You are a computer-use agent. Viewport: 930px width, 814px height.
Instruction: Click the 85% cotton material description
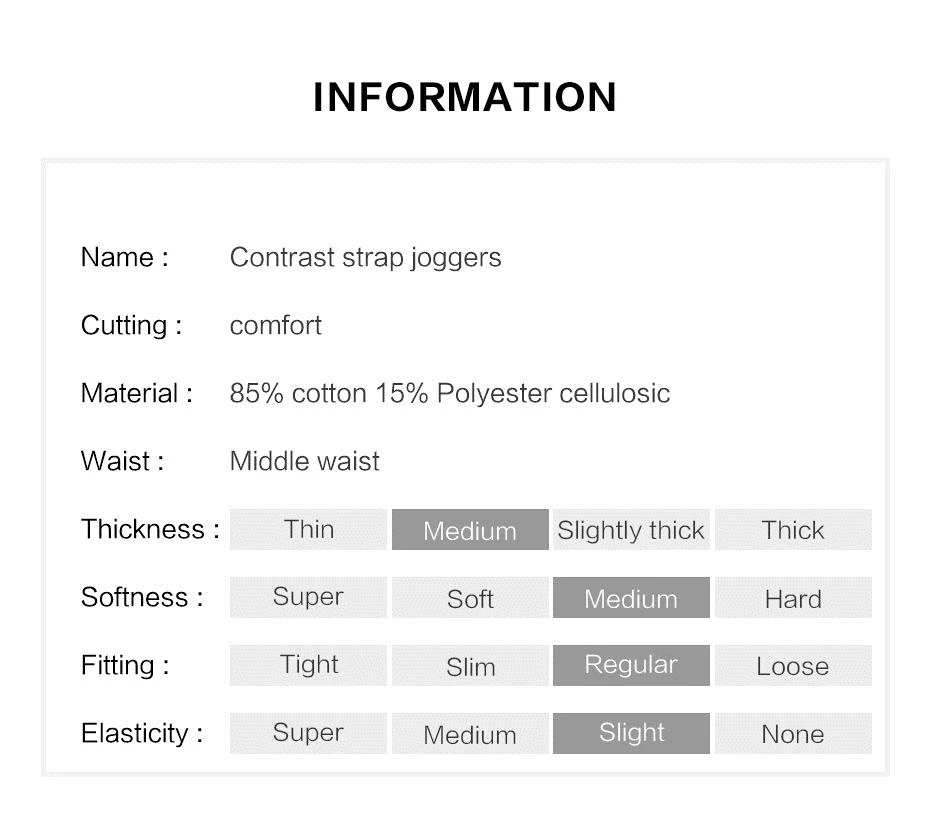pyautogui.click(x=450, y=393)
